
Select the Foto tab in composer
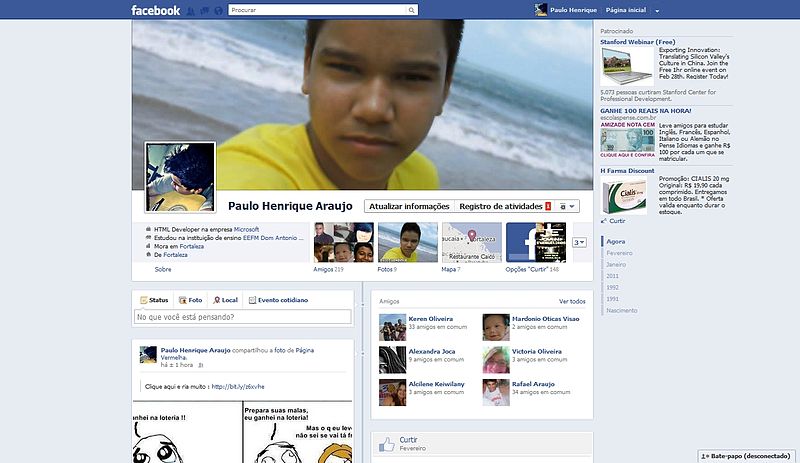[190, 300]
